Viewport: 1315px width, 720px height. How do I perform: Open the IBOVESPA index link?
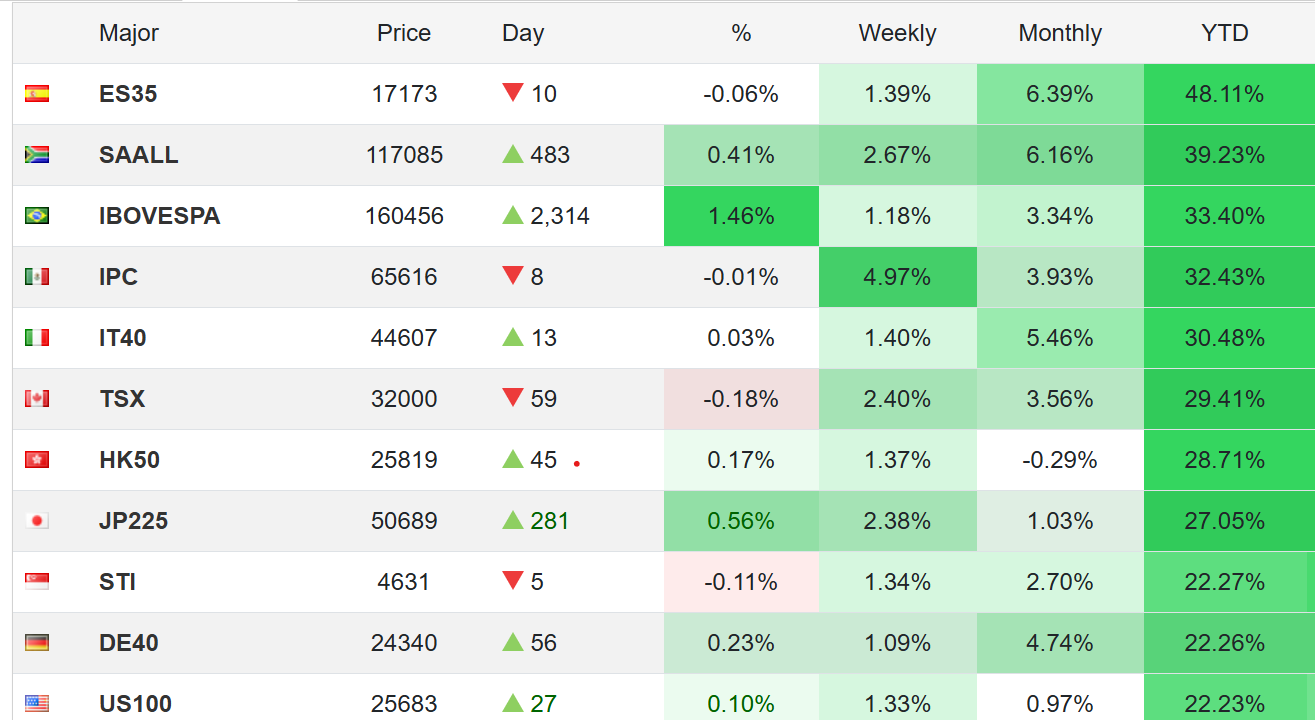159,216
